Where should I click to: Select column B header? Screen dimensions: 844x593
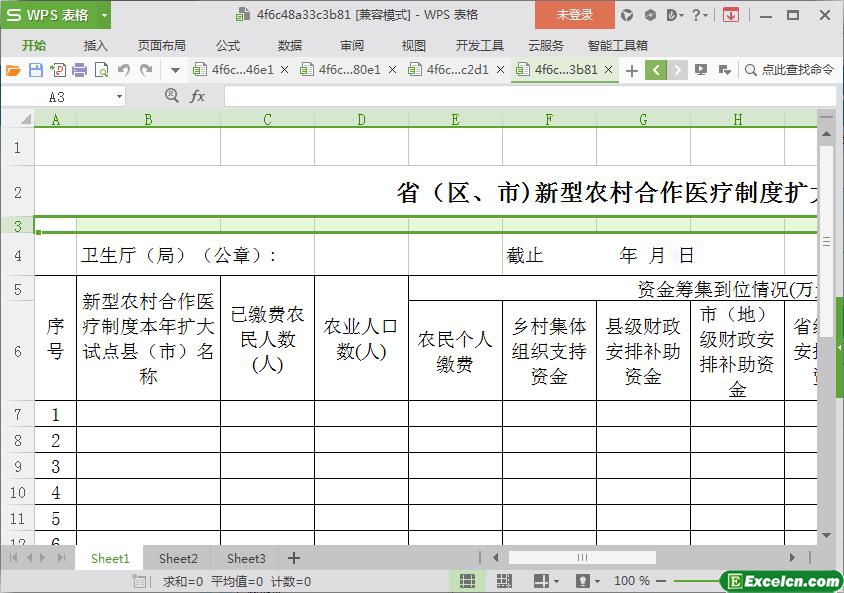coord(148,119)
